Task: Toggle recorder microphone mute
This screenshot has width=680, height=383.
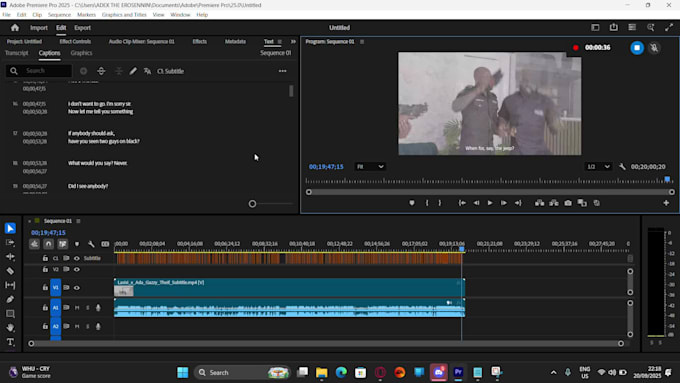Action: pyautogui.click(x=654, y=48)
